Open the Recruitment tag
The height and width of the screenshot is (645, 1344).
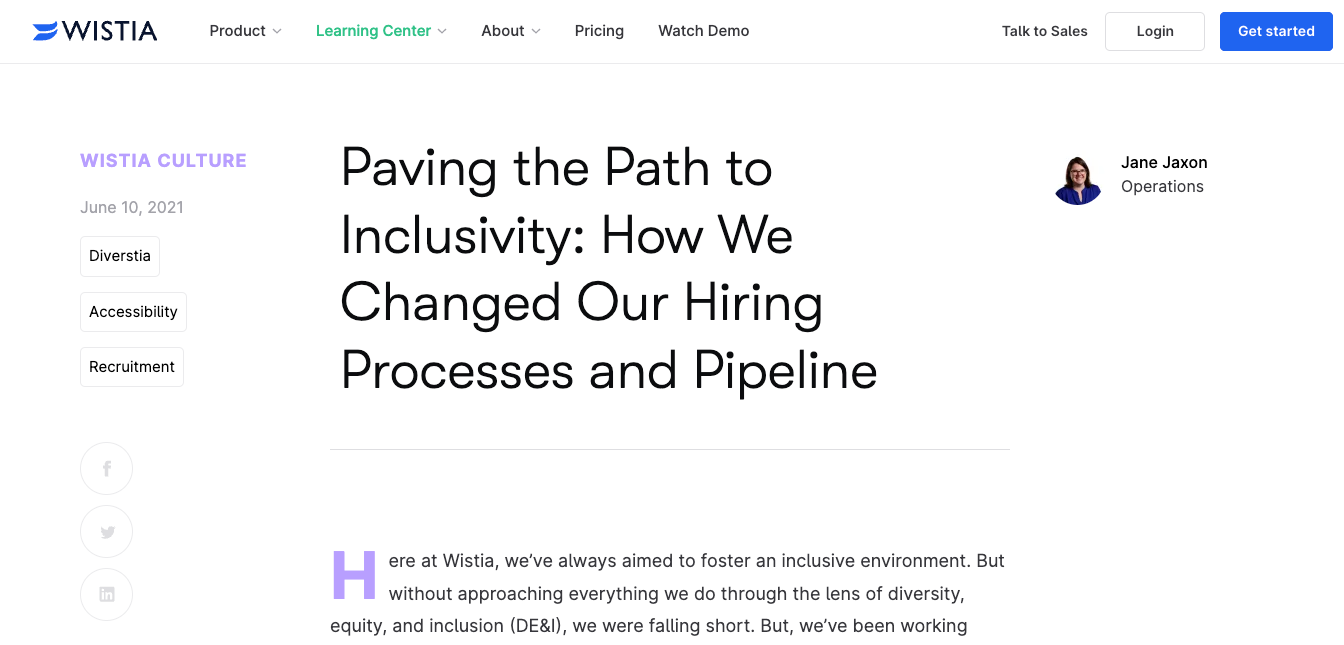(x=131, y=366)
